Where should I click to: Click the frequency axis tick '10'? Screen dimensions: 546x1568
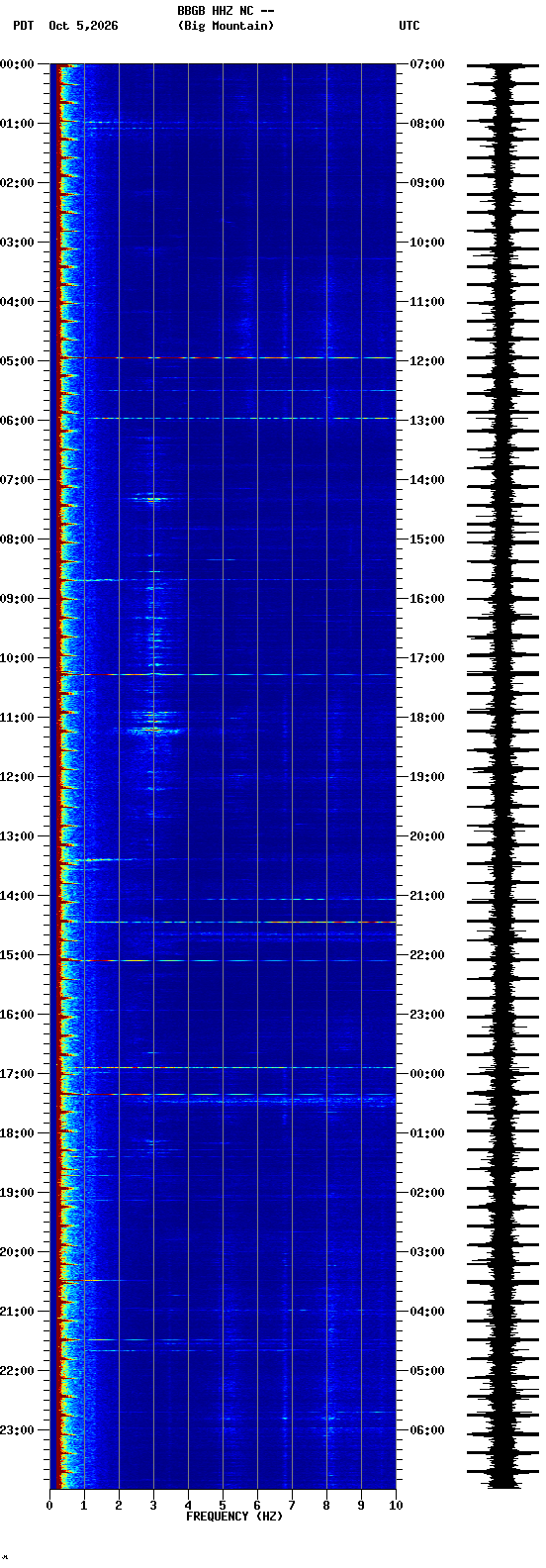click(396, 1506)
